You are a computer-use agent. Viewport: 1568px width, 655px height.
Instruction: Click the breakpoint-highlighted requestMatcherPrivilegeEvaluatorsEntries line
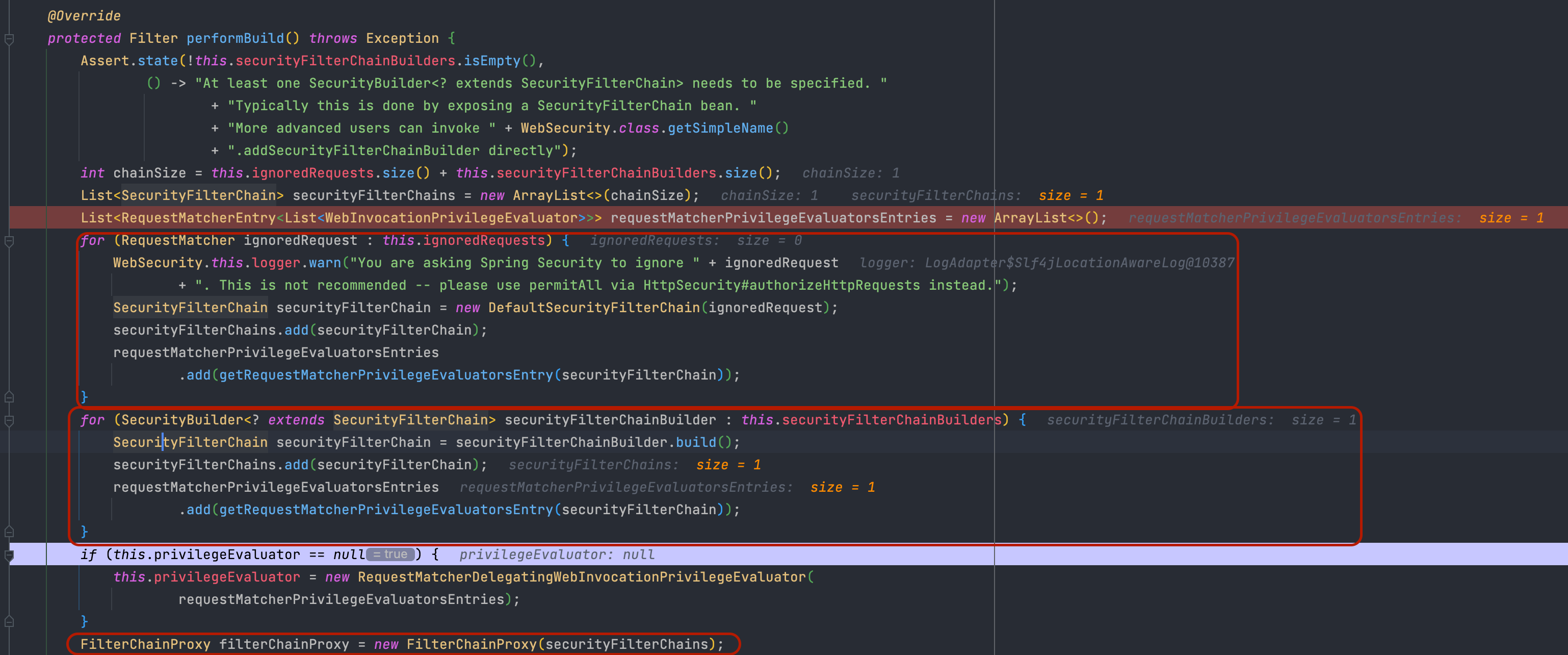(773, 218)
